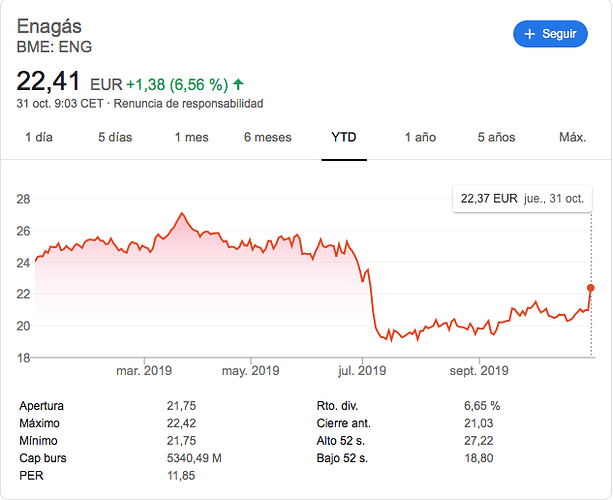The height and width of the screenshot is (500, 613).
Task: Choose the 5 años range
Action: click(496, 137)
